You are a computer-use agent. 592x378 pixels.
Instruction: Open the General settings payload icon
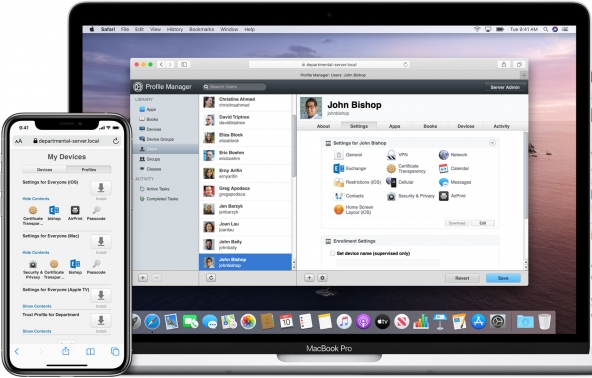[339, 155]
